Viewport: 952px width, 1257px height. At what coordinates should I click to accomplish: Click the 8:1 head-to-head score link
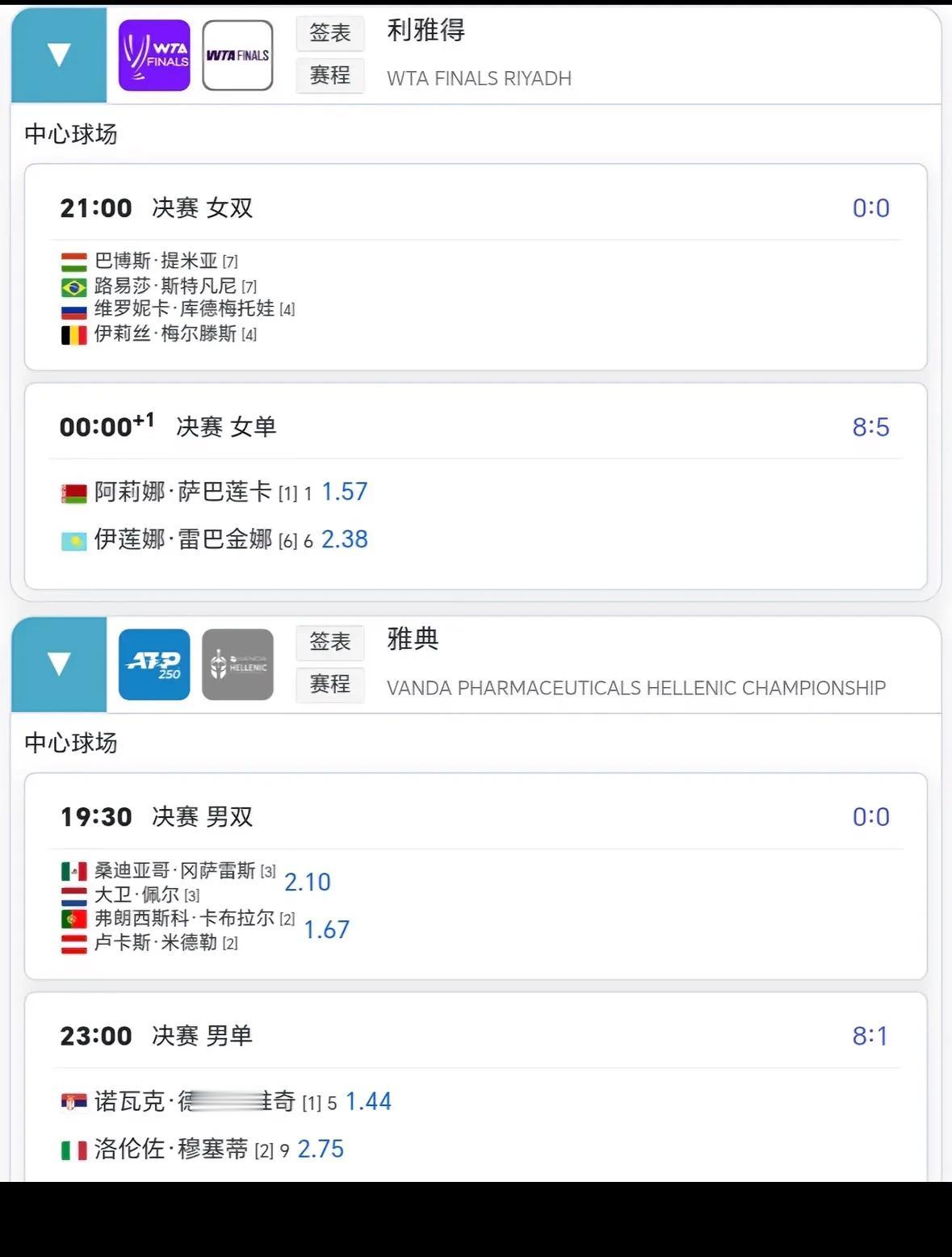870,1036
